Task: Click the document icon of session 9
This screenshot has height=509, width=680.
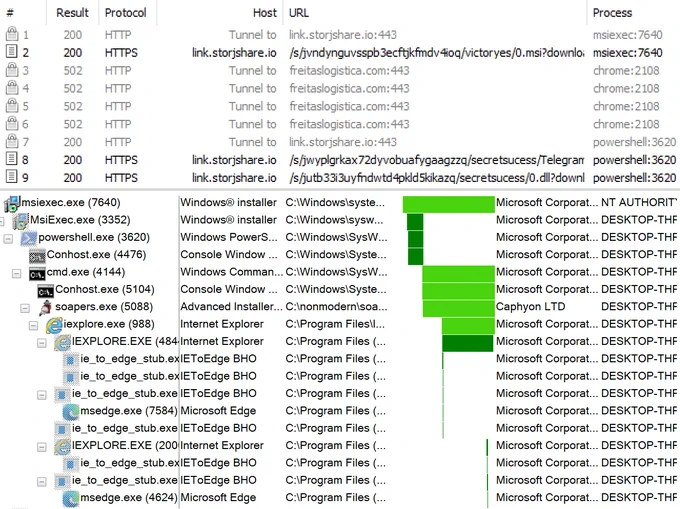Action: [12, 177]
